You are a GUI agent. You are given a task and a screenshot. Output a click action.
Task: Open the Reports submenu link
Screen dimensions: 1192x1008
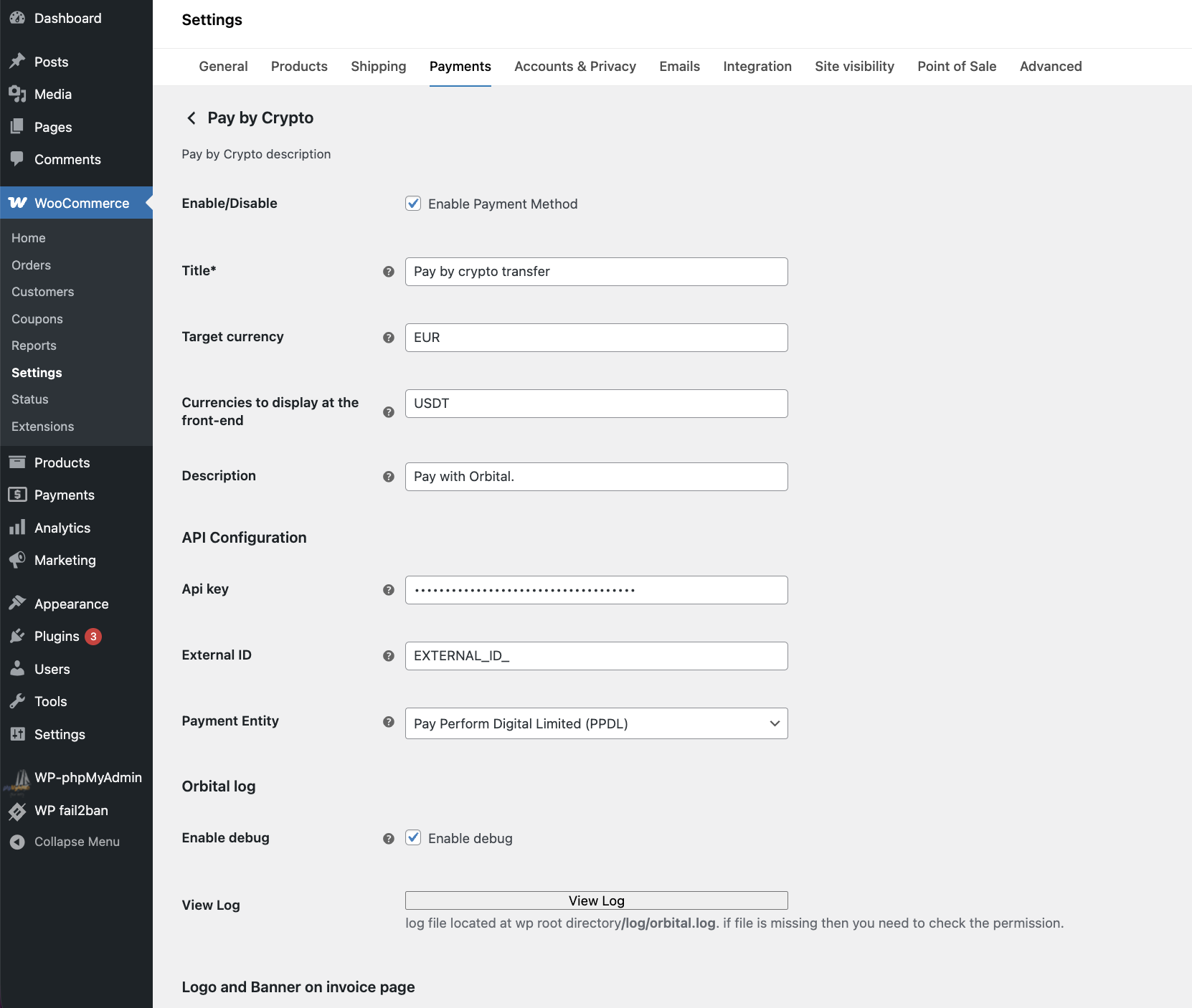click(34, 346)
